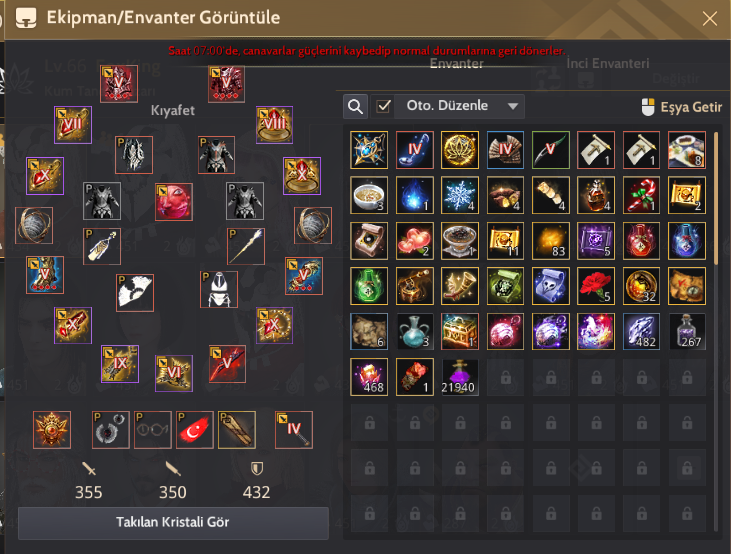Click the Eşya Getir button
Viewport: 731px width, 554px height.
point(682,107)
